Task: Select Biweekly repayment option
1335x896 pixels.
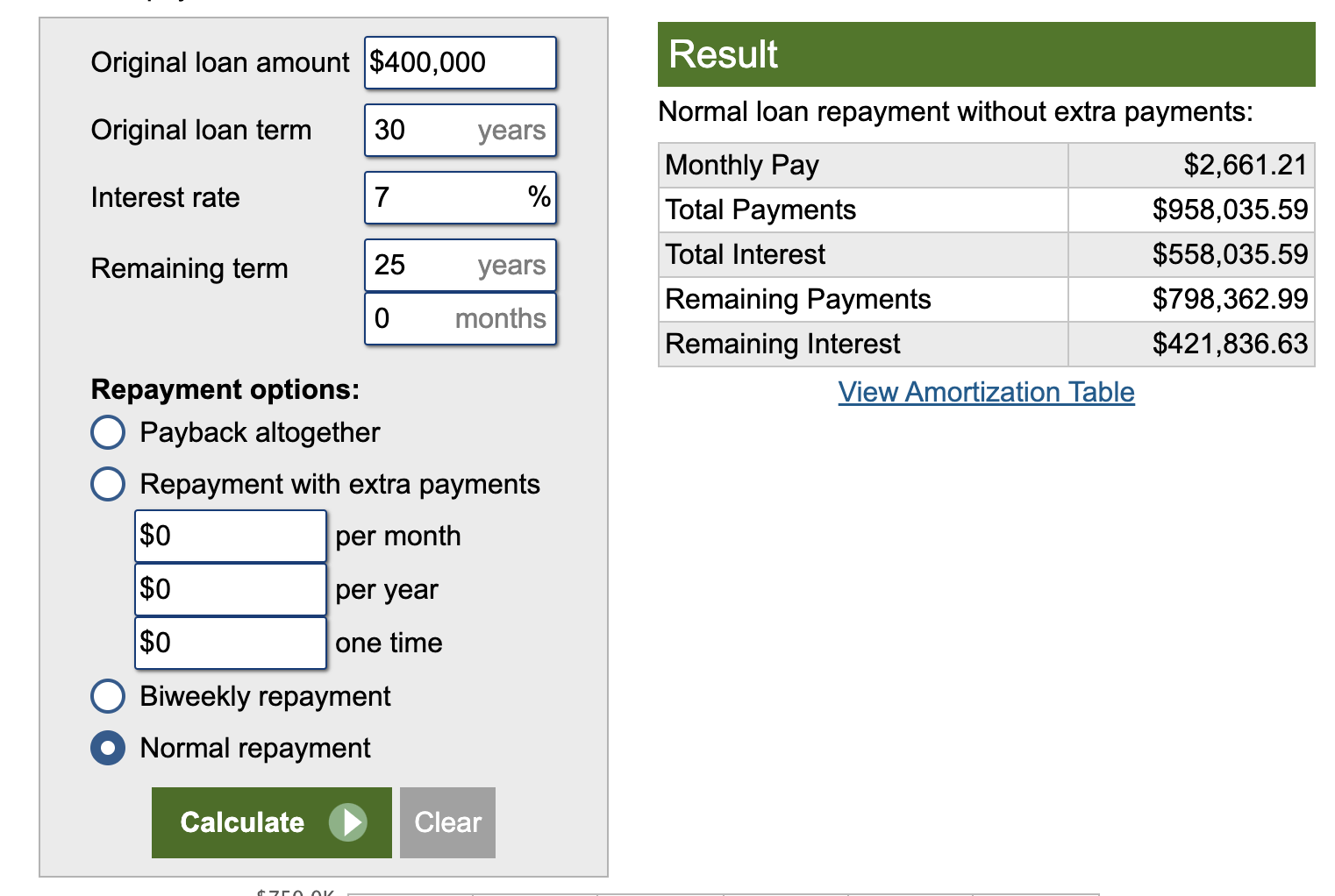Action: 108,696
